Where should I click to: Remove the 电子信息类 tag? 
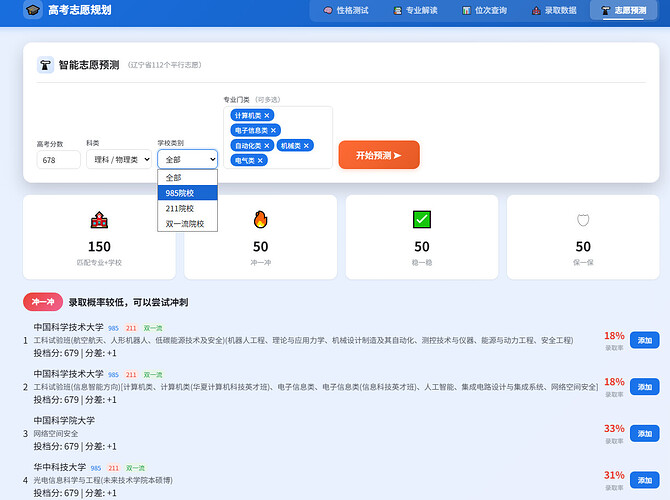click(x=274, y=131)
